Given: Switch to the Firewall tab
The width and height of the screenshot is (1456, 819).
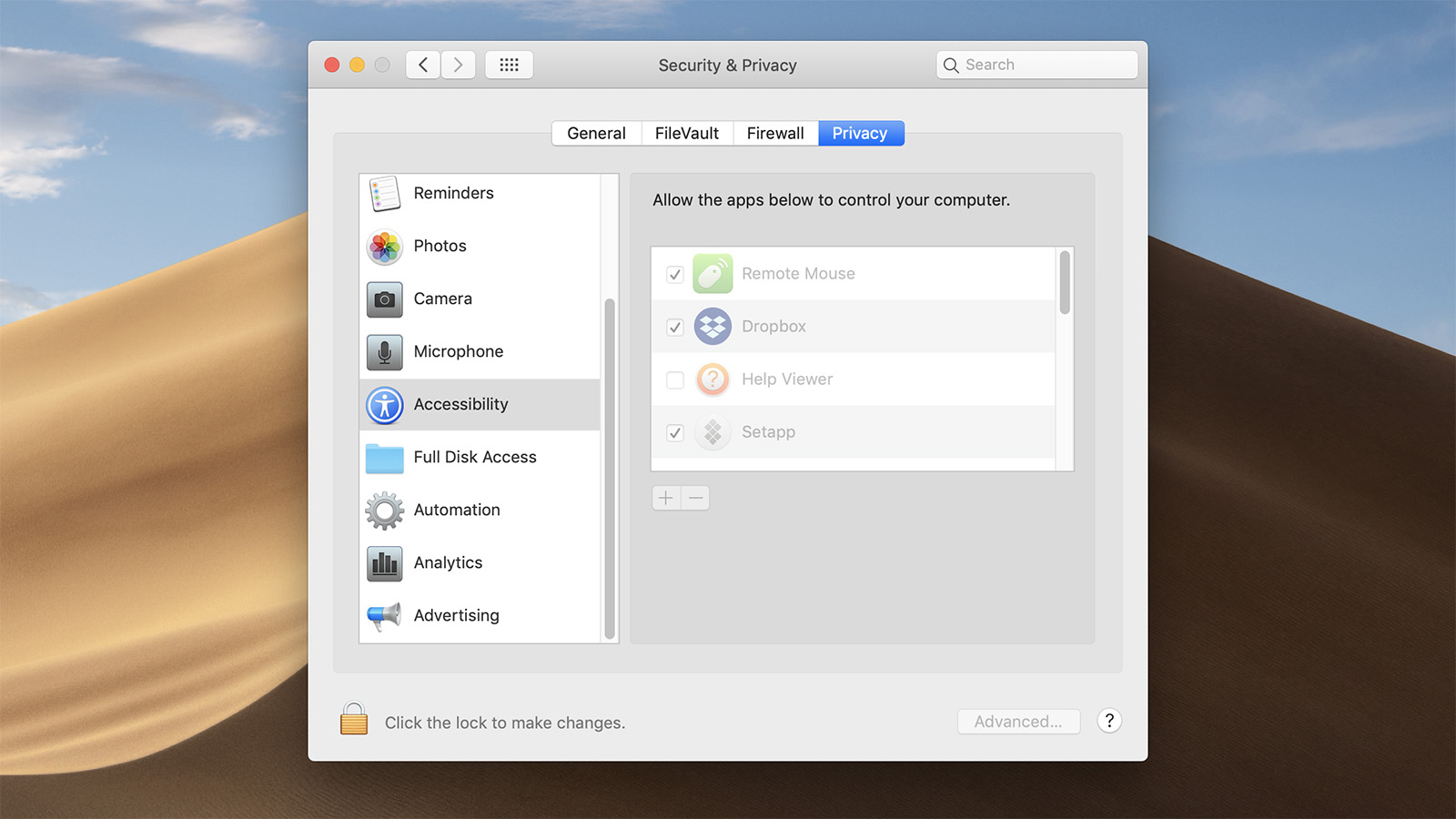Looking at the screenshot, I should point(774,133).
